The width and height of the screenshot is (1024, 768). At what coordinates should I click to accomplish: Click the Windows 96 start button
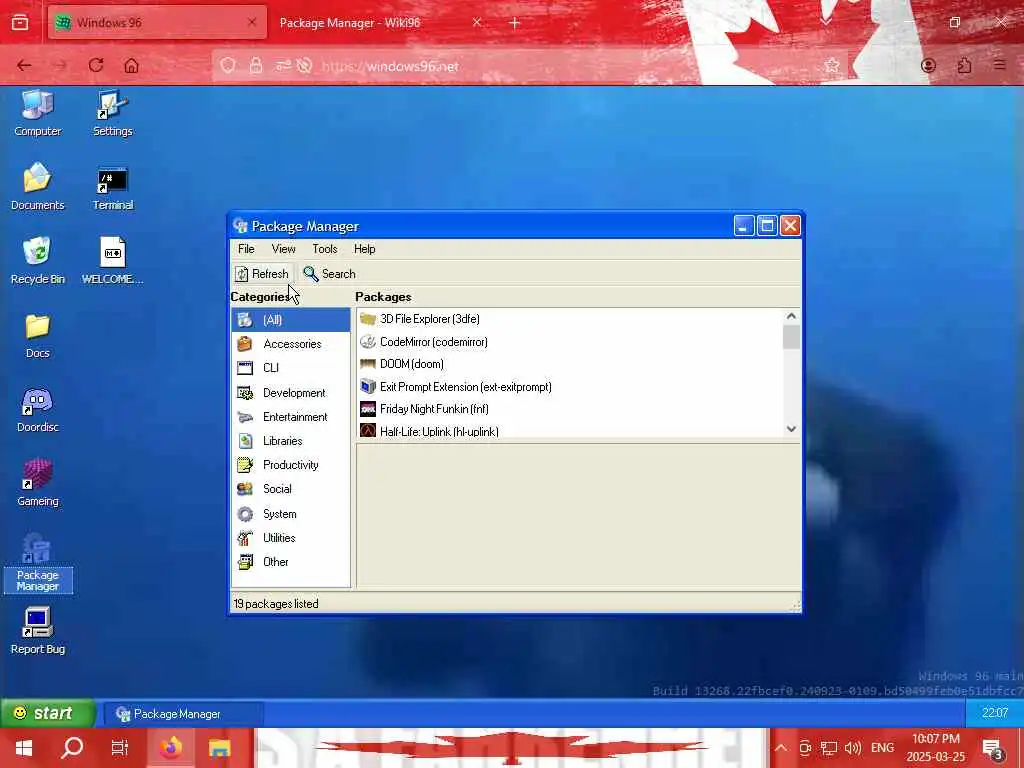(x=48, y=713)
